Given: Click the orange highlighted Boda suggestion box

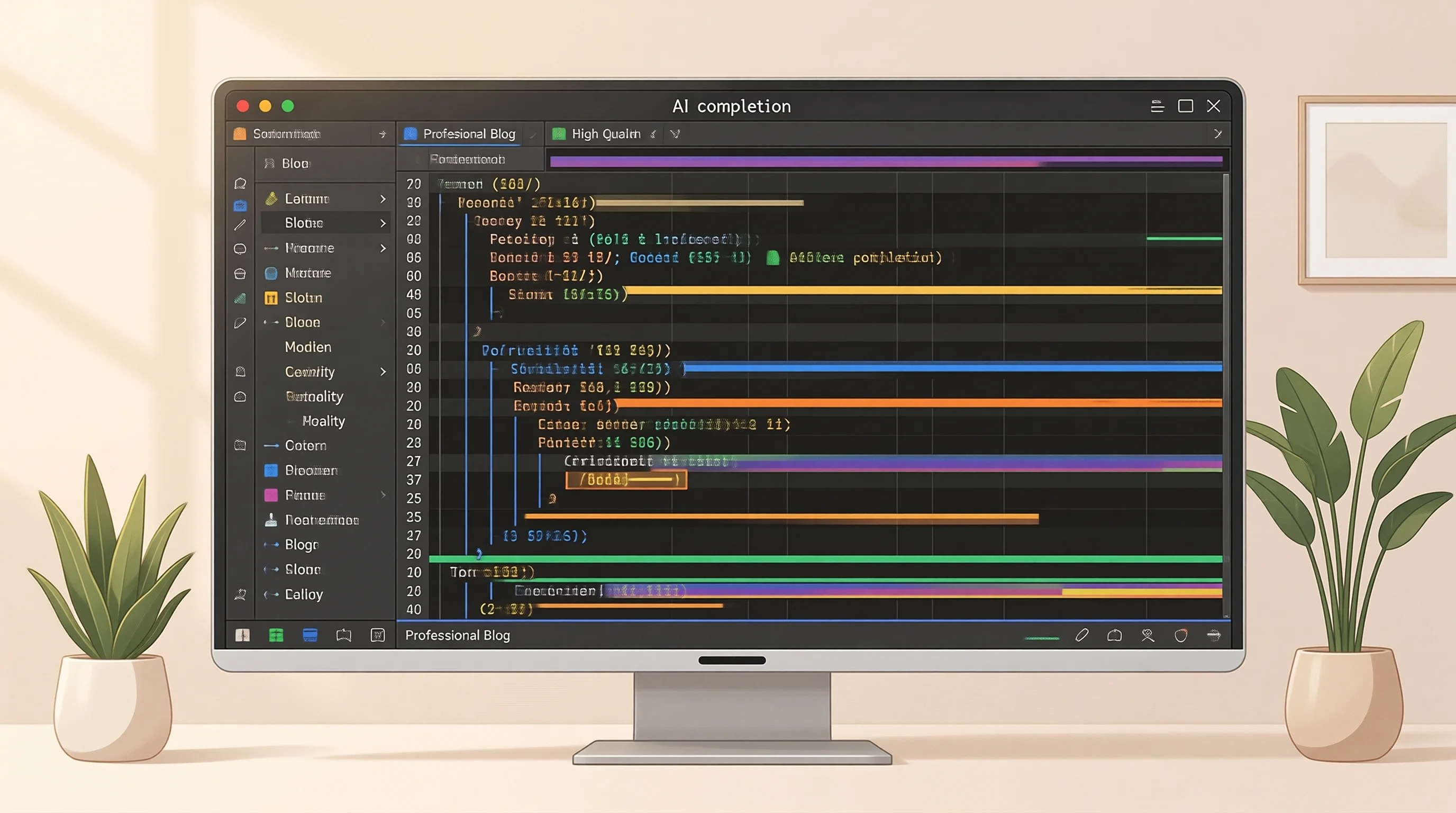Looking at the screenshot, I should tap(626, 480).
